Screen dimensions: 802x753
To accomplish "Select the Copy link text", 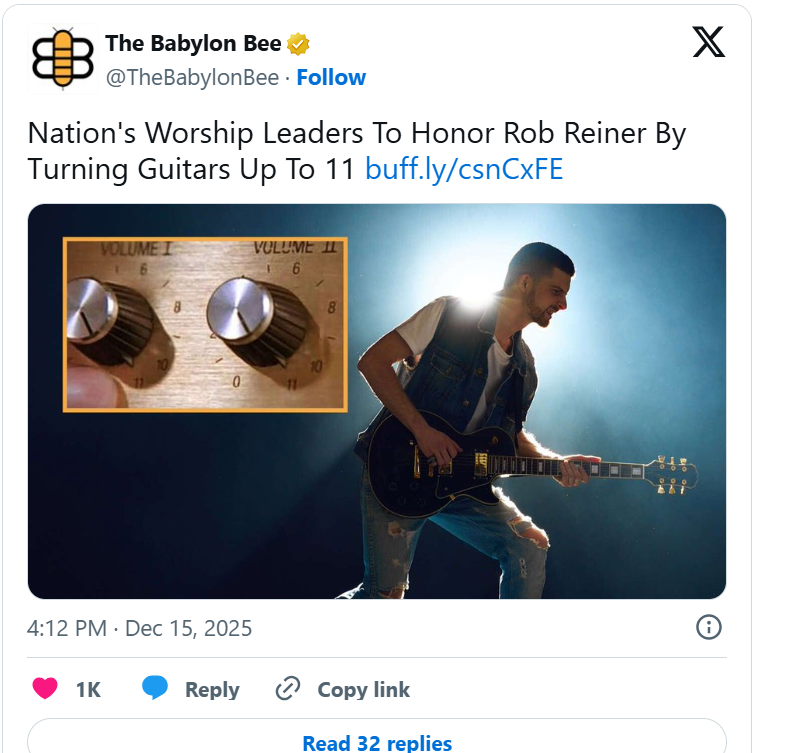I will coord(363,690).
